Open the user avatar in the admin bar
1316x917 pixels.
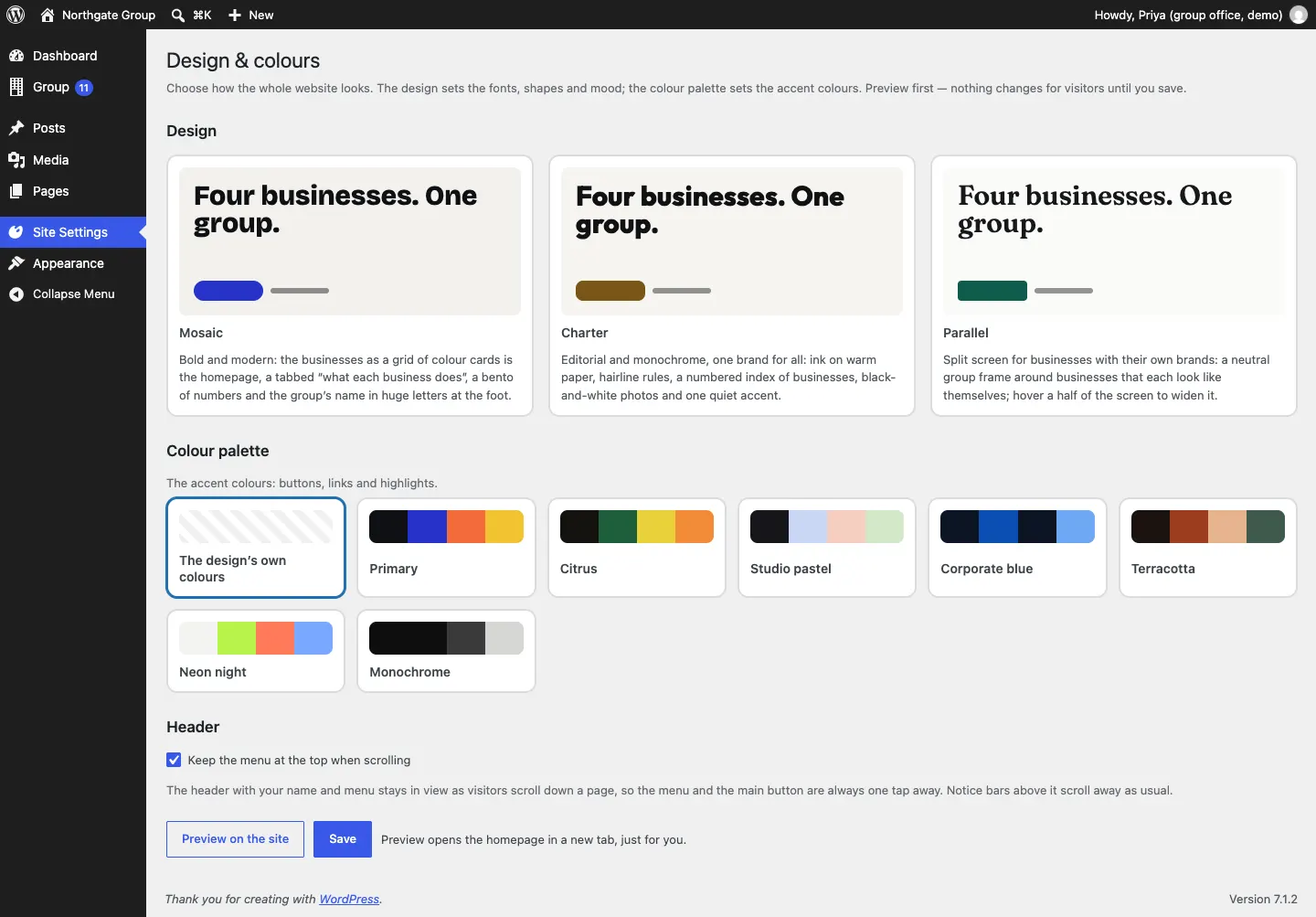tap(1299, 15)
